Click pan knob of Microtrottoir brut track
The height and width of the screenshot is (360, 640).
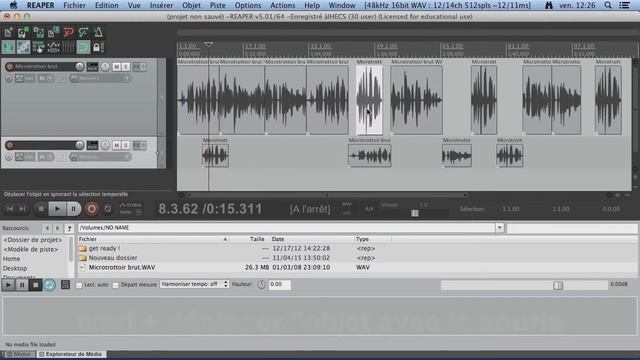pyautogui.click(x=105, y=67)
